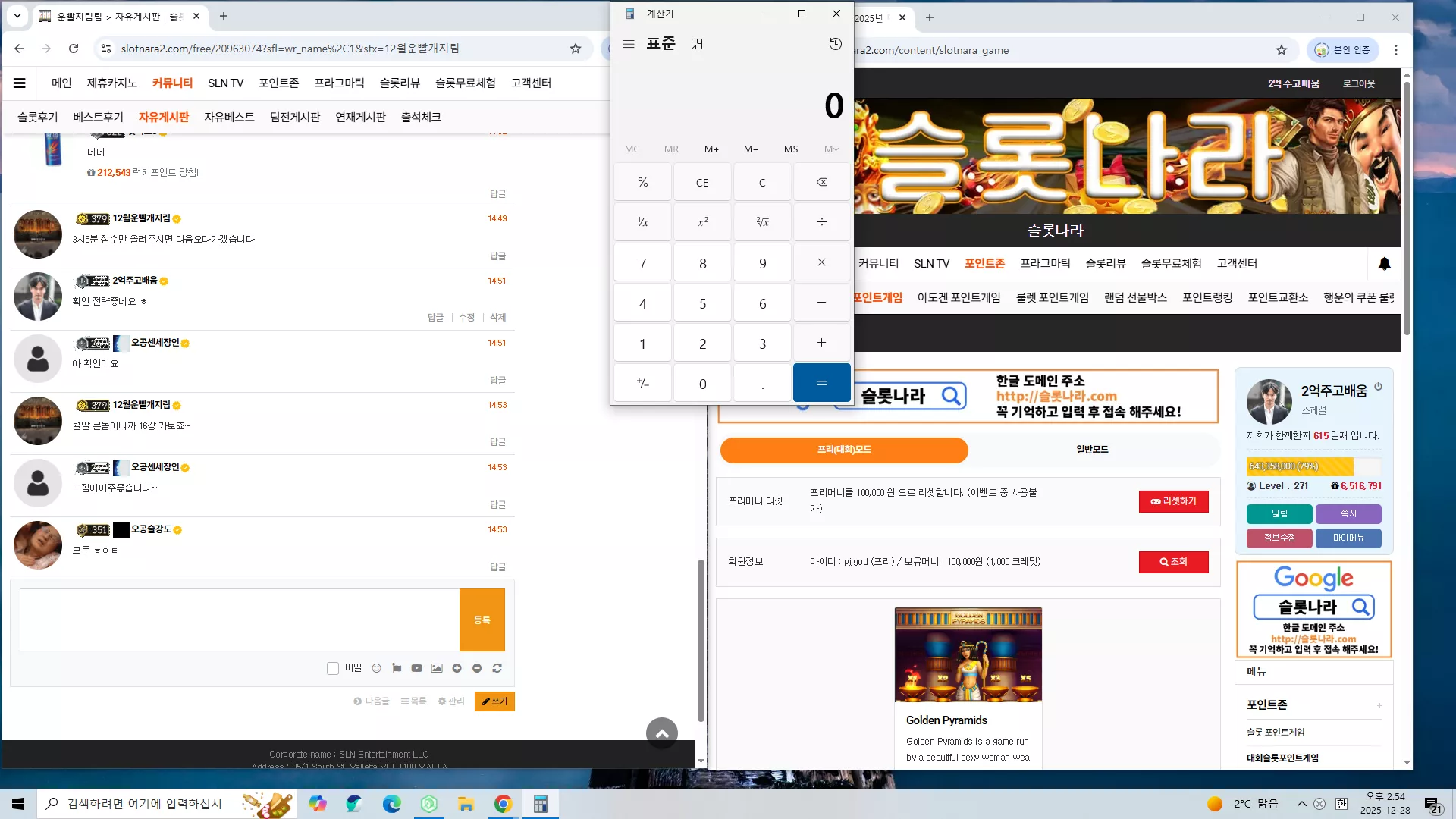
Task: Open 쪽지 messages in the profile panel
Action: [x=1348, y=513]
